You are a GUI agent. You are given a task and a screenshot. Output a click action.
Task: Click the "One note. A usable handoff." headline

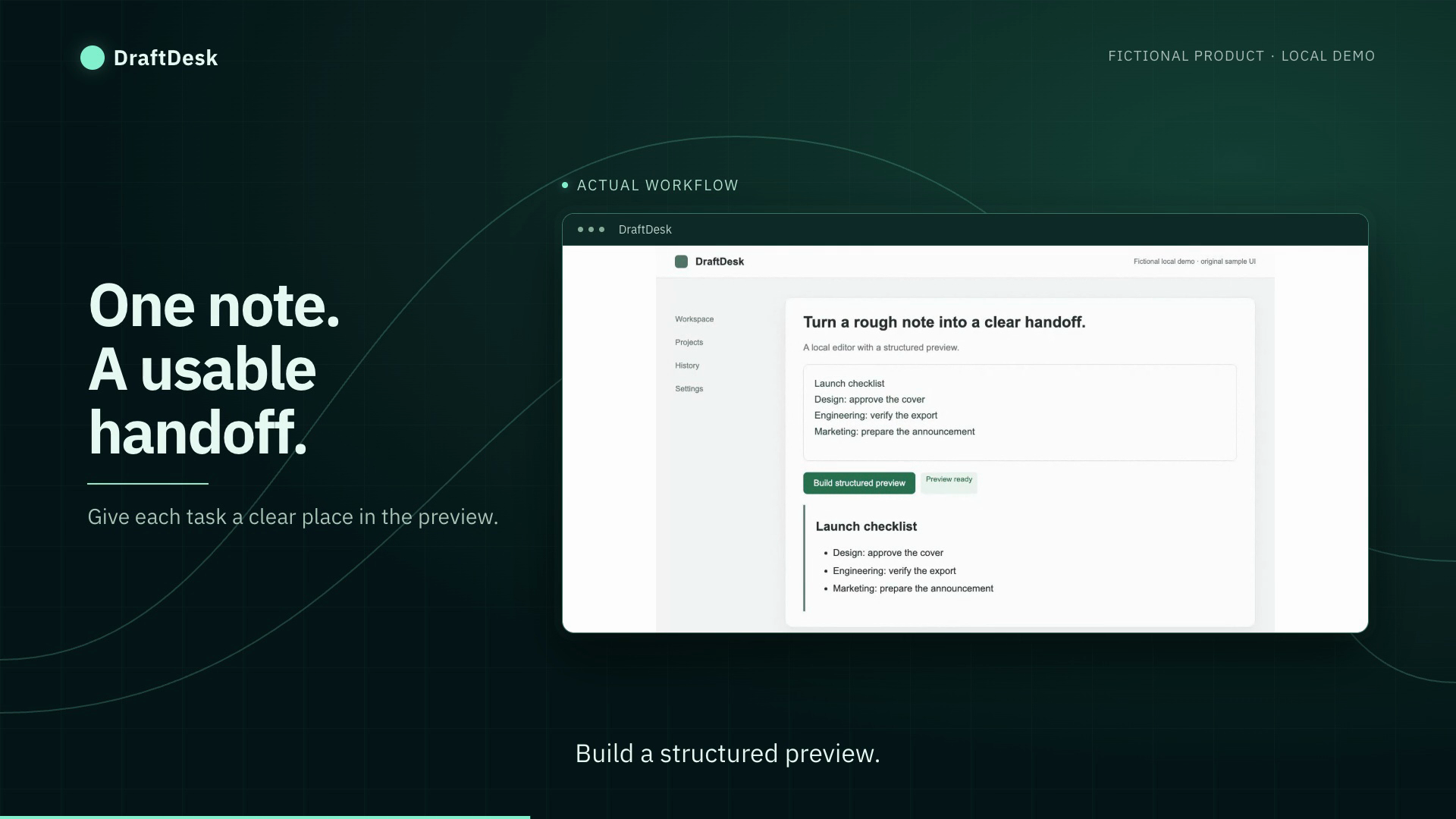(215, 369)
